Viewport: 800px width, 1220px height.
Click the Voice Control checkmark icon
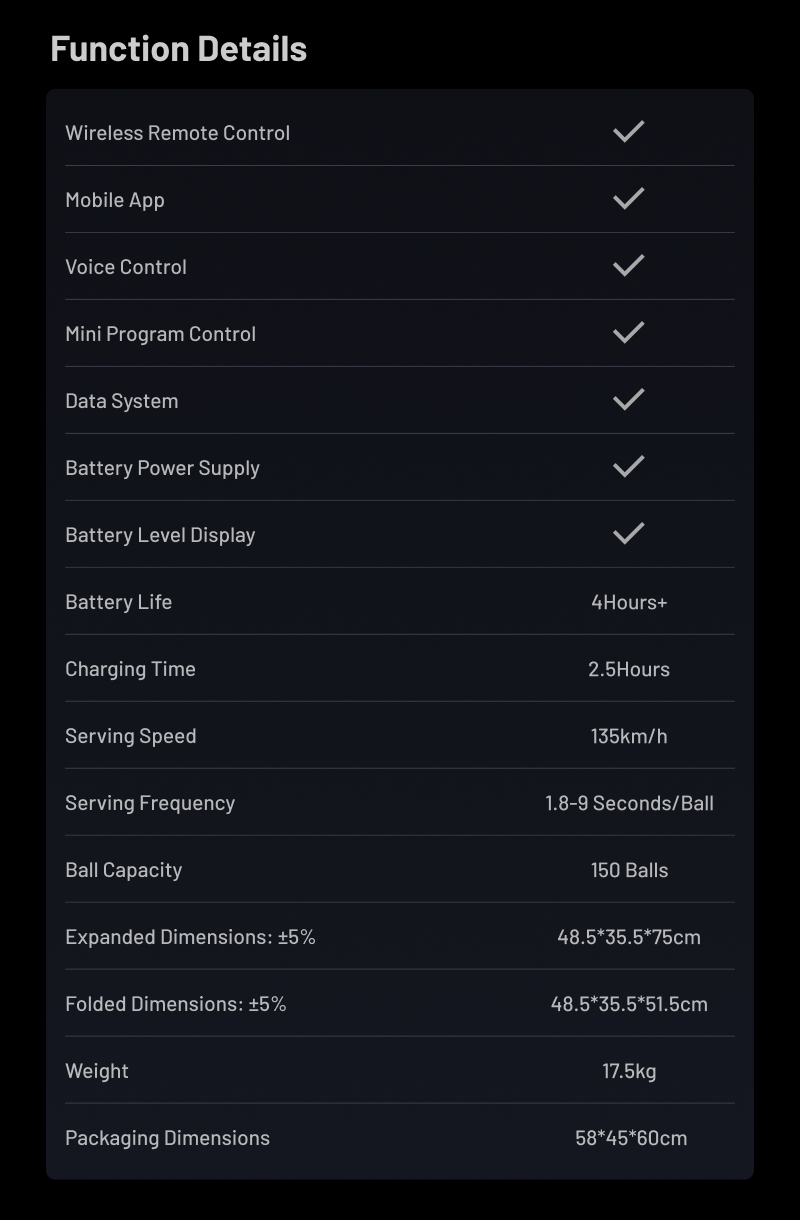click(628, 266)
